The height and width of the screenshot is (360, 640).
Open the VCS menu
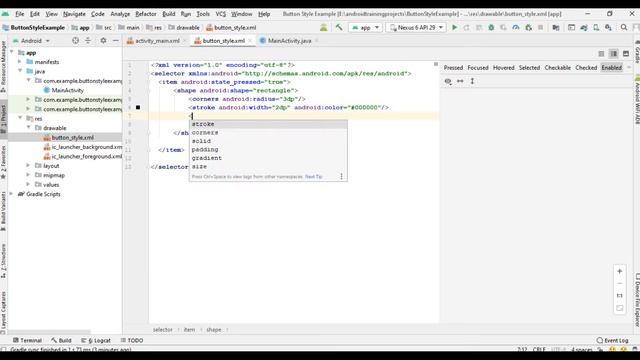pos(220,14)
